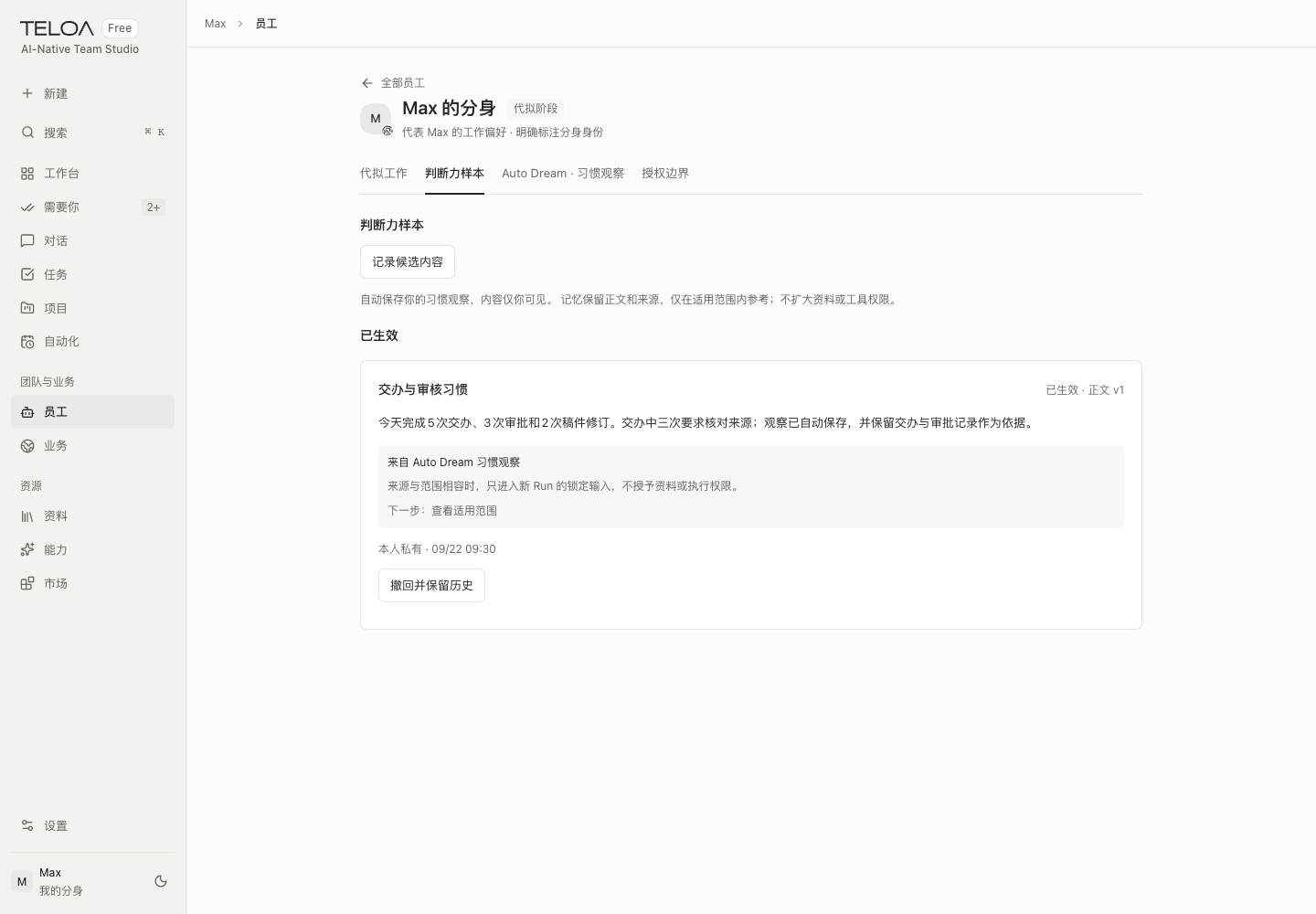Click the 来自 Auto Dream 习惯观察 text
1316x914 pixels.
coord(453,462)
